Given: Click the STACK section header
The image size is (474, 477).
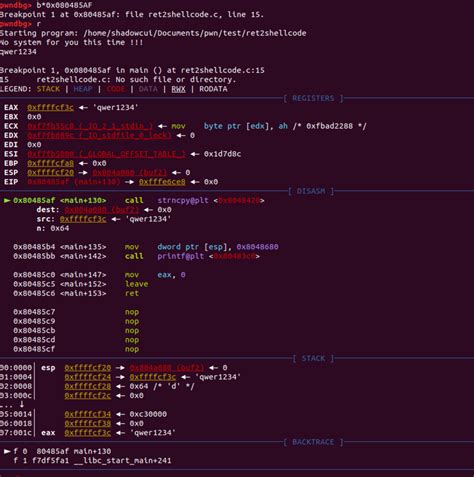Looking at the screenshot, I should pos(313,358).
